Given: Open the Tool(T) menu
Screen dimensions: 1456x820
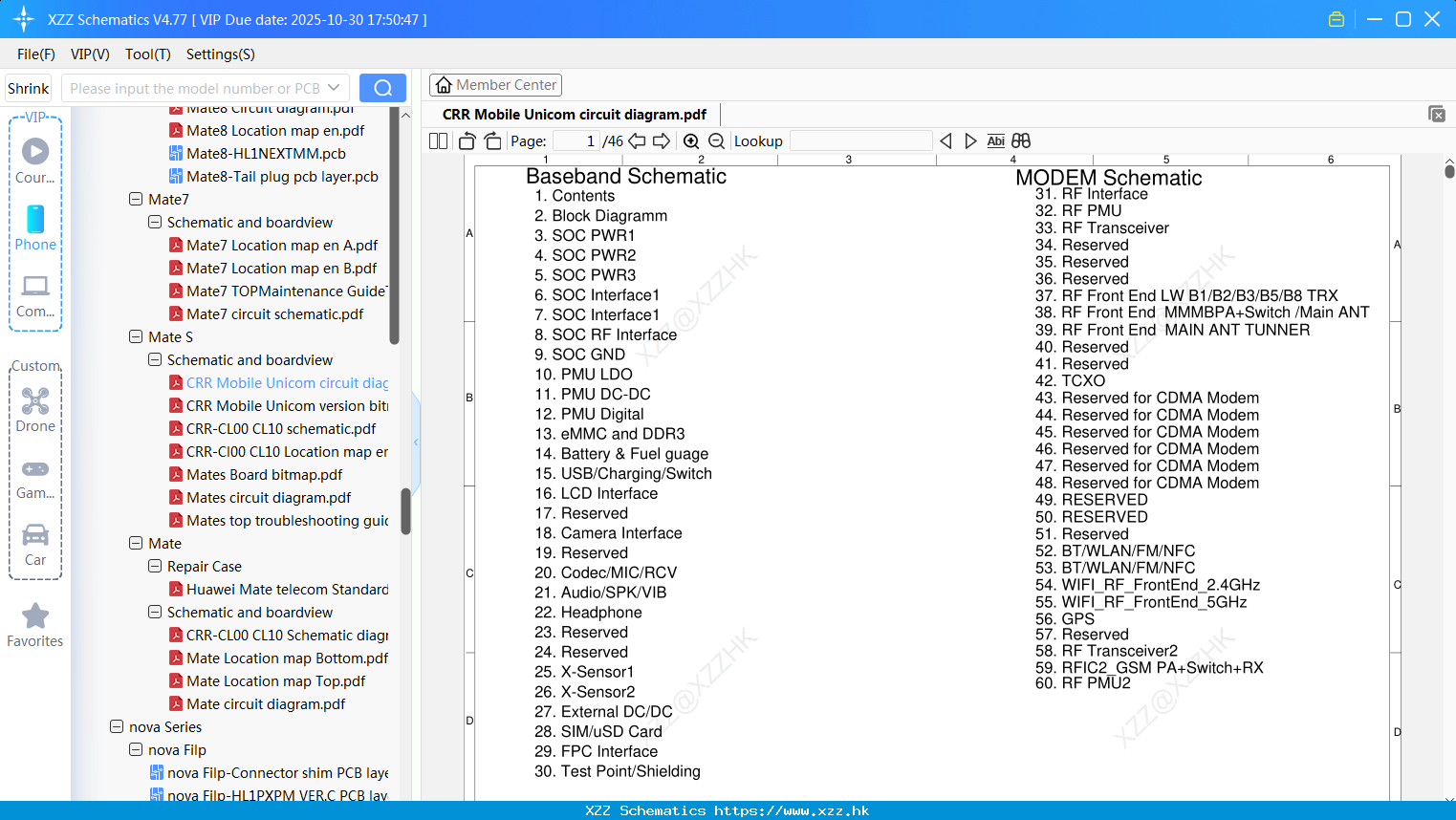Looking at the screenshot, I should 148,54.
